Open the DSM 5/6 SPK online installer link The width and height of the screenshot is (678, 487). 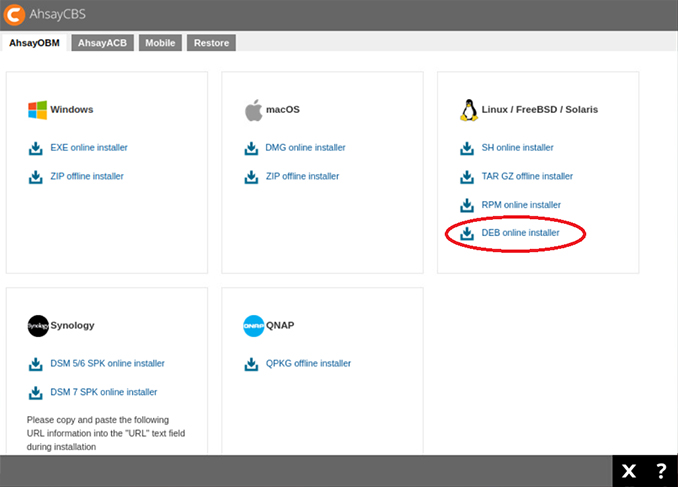pyautogui.click(x=108, y=363)
